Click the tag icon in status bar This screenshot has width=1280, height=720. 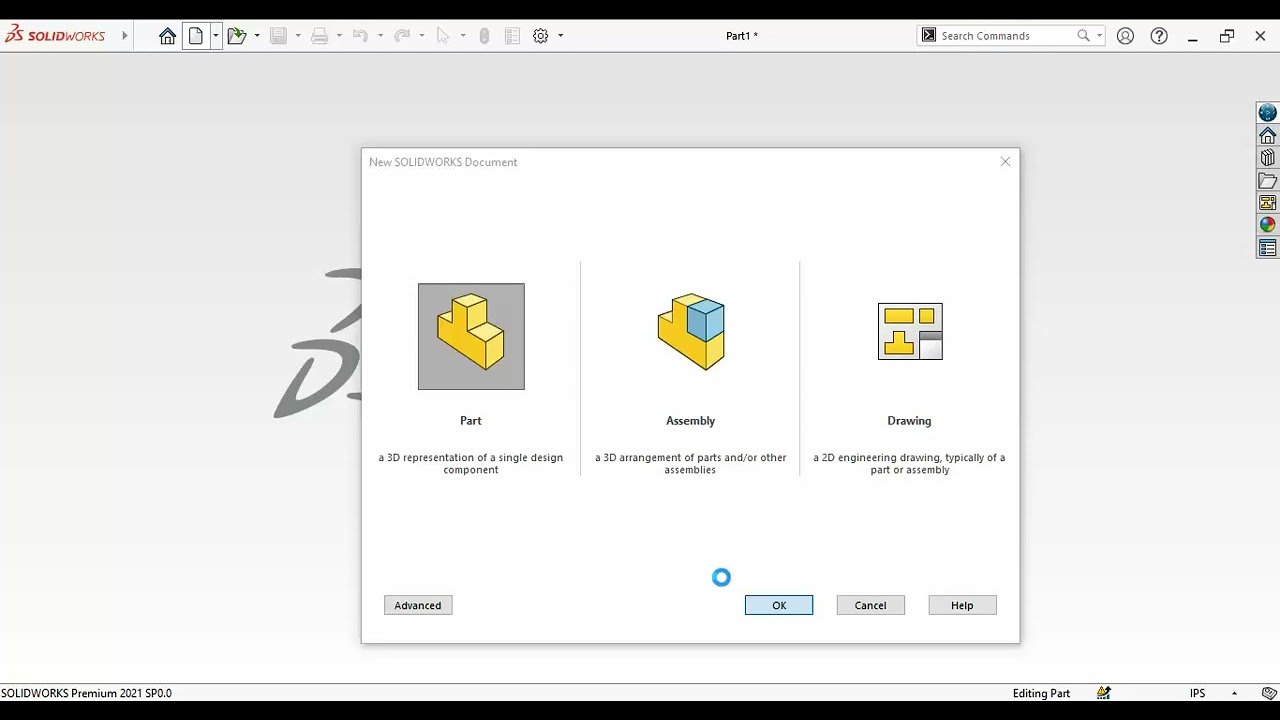[1267, 693]
